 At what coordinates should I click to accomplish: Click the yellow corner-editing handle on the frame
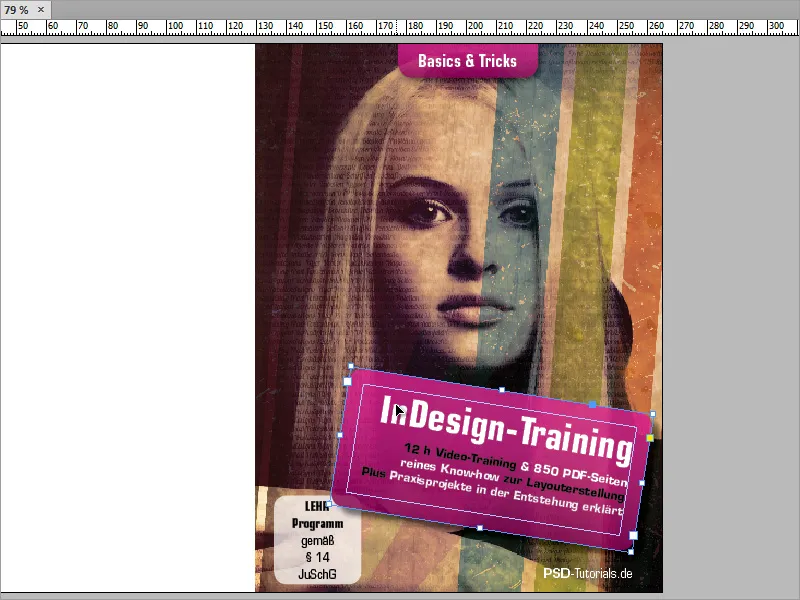click(x=650, y=438)
